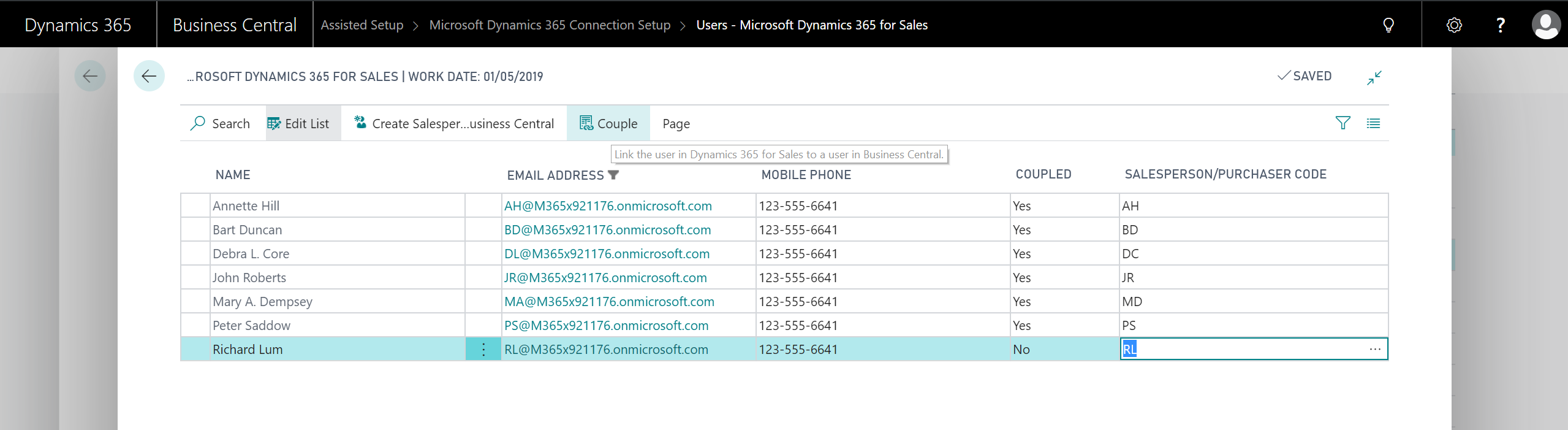Image resolution: width=1568 pixels, height=430 pixels.
Task: Open Mary A. Dempsey's email link
Action: 609,302
